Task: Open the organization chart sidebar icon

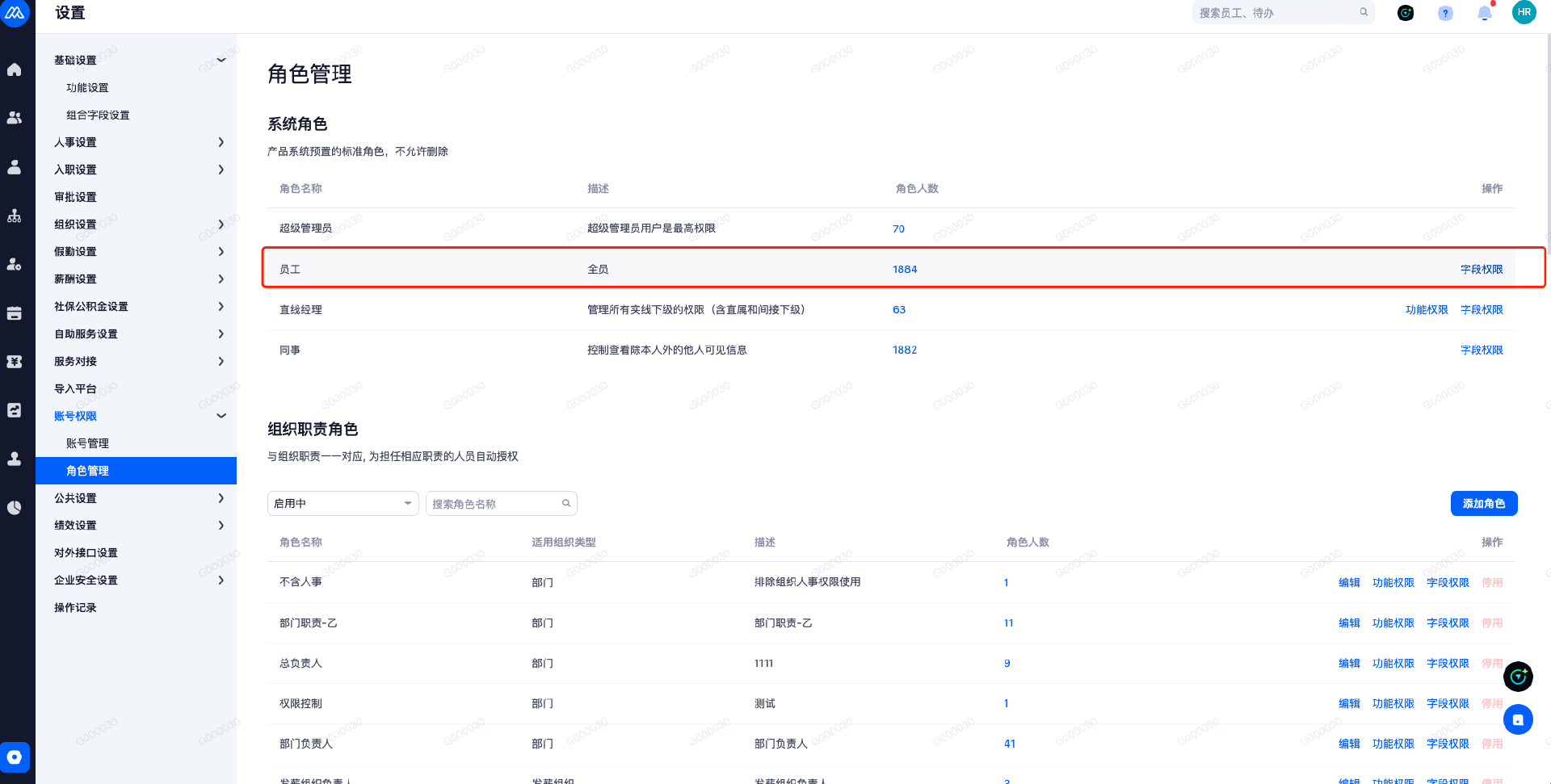Action: [x=15, y=216]
